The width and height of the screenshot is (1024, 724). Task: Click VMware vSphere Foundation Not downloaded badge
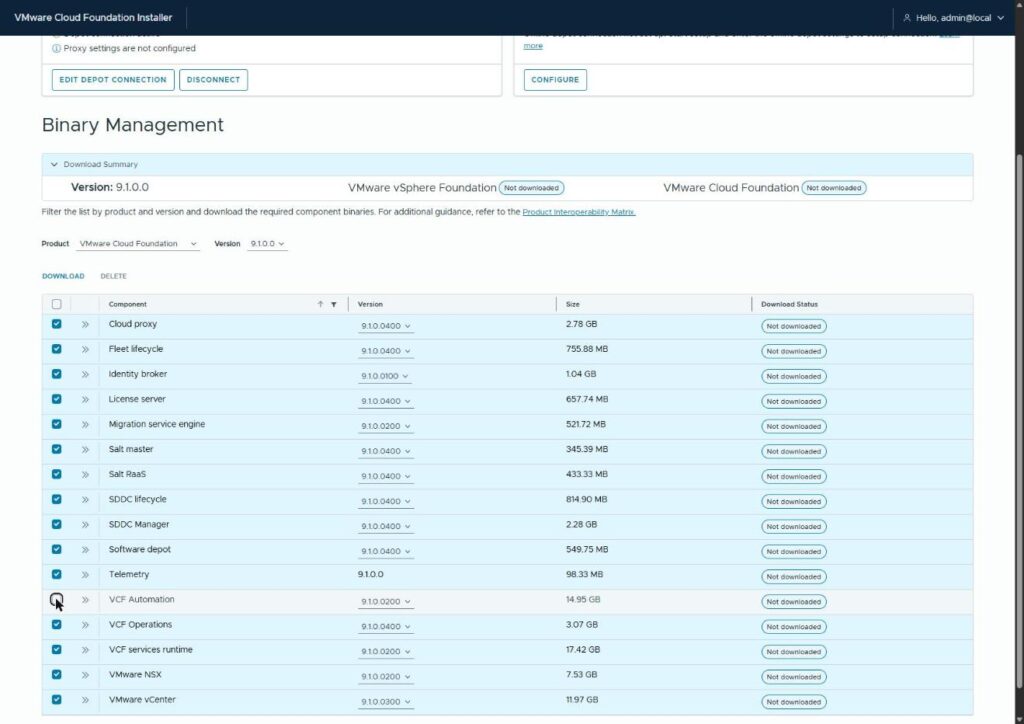[532, 188]
